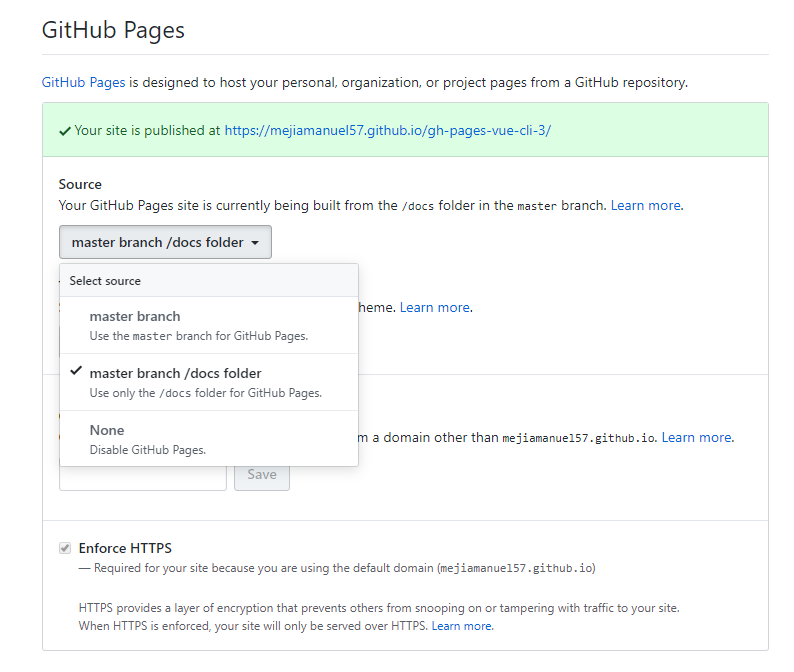This screenshot has height=672, width=794.
Task: Toggle the Enforce HTTPS checkbox
Action: pyautogui.click(x=65, y=548)
